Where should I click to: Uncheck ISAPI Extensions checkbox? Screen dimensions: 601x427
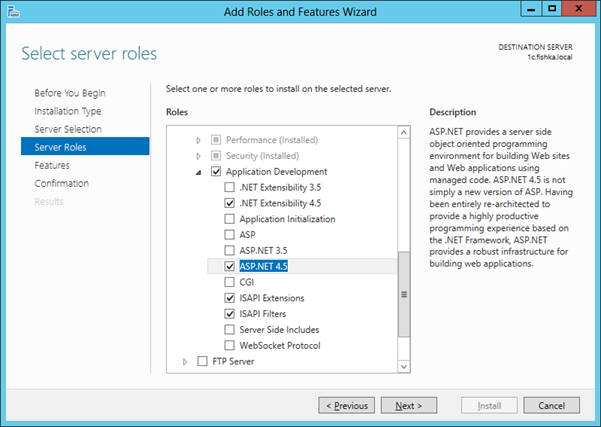229,298
